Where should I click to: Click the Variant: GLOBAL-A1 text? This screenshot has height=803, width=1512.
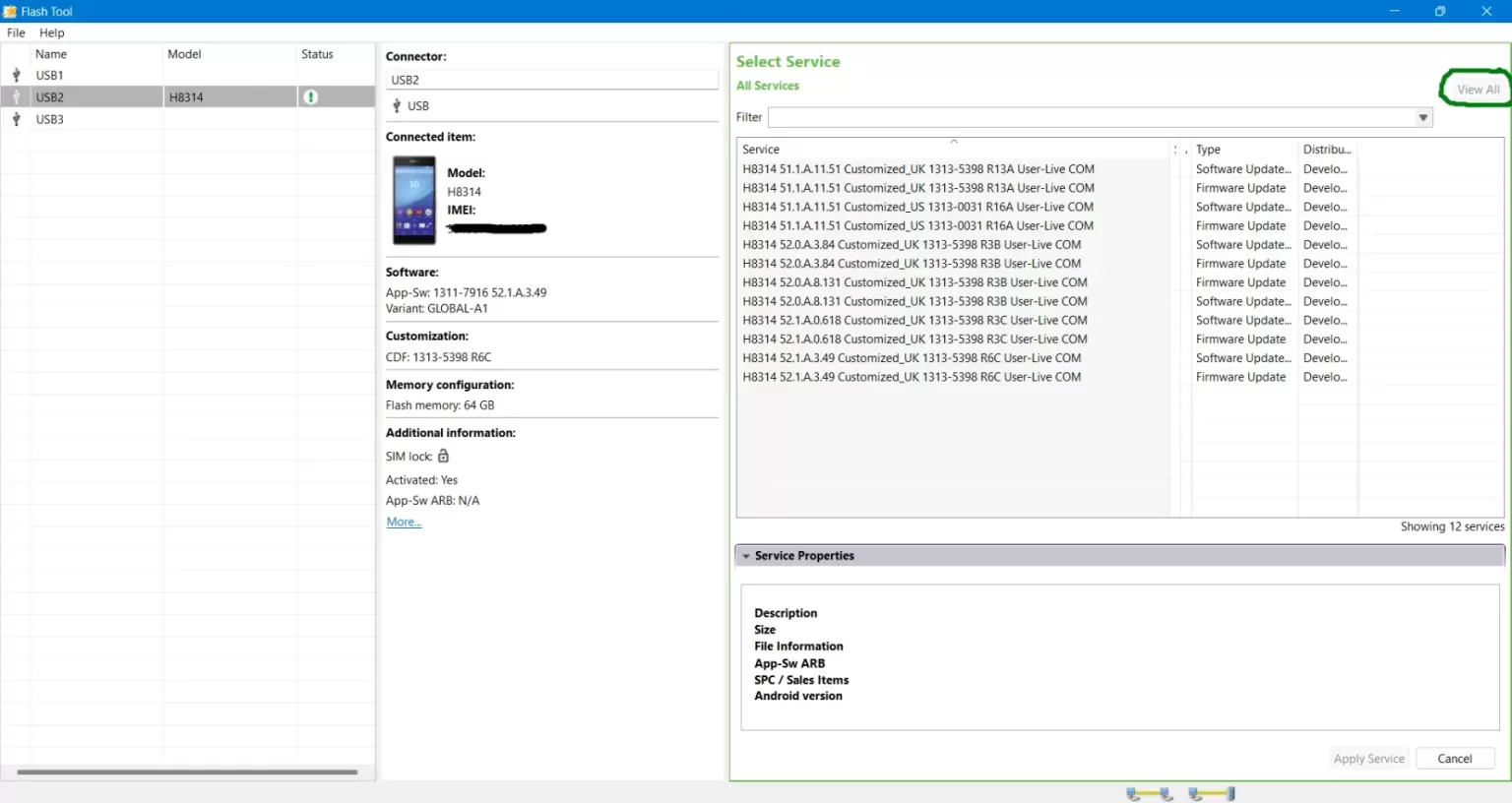(x=436, y=308)
